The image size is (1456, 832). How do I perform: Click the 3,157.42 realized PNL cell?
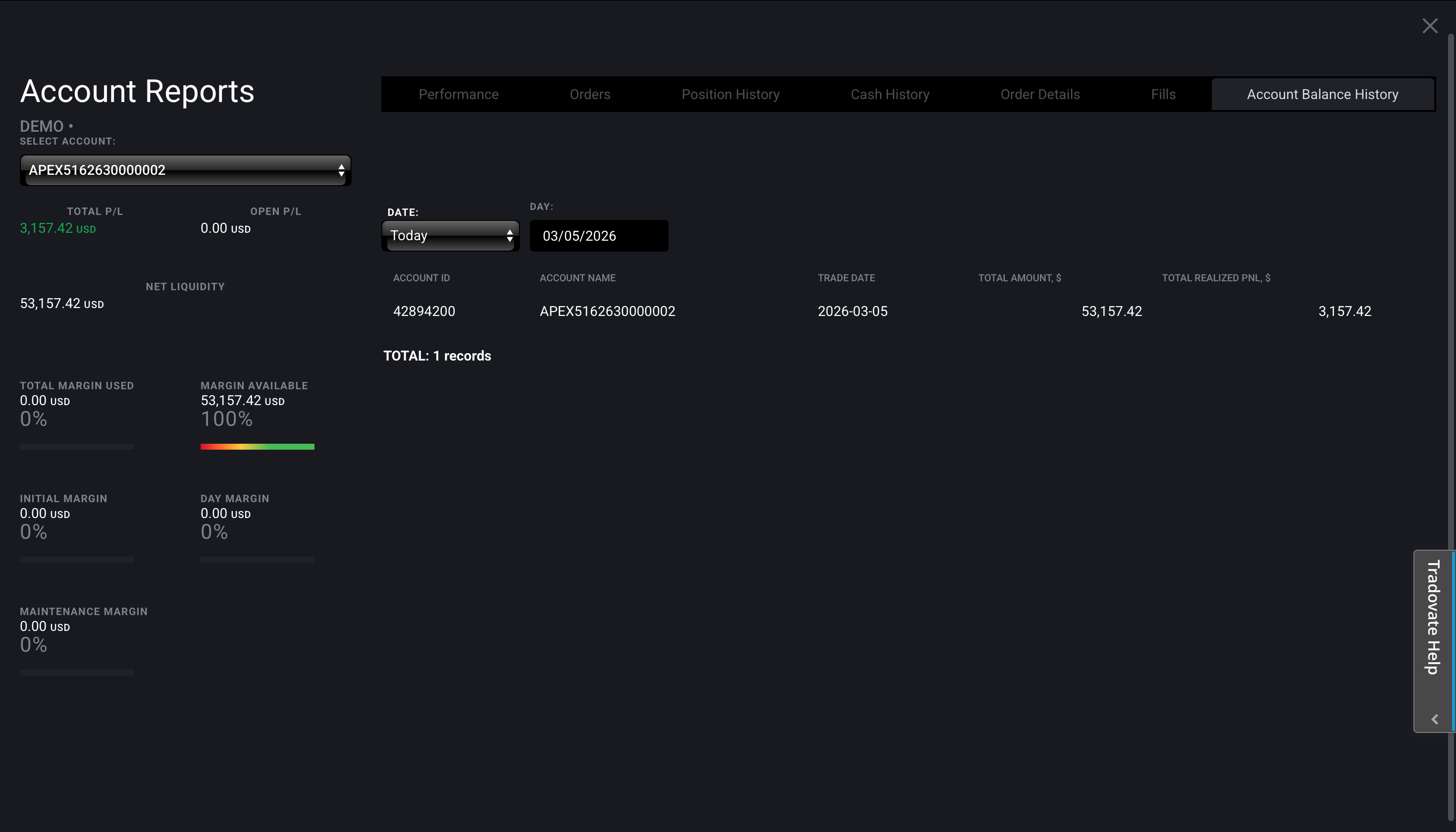click(1344, 312)
